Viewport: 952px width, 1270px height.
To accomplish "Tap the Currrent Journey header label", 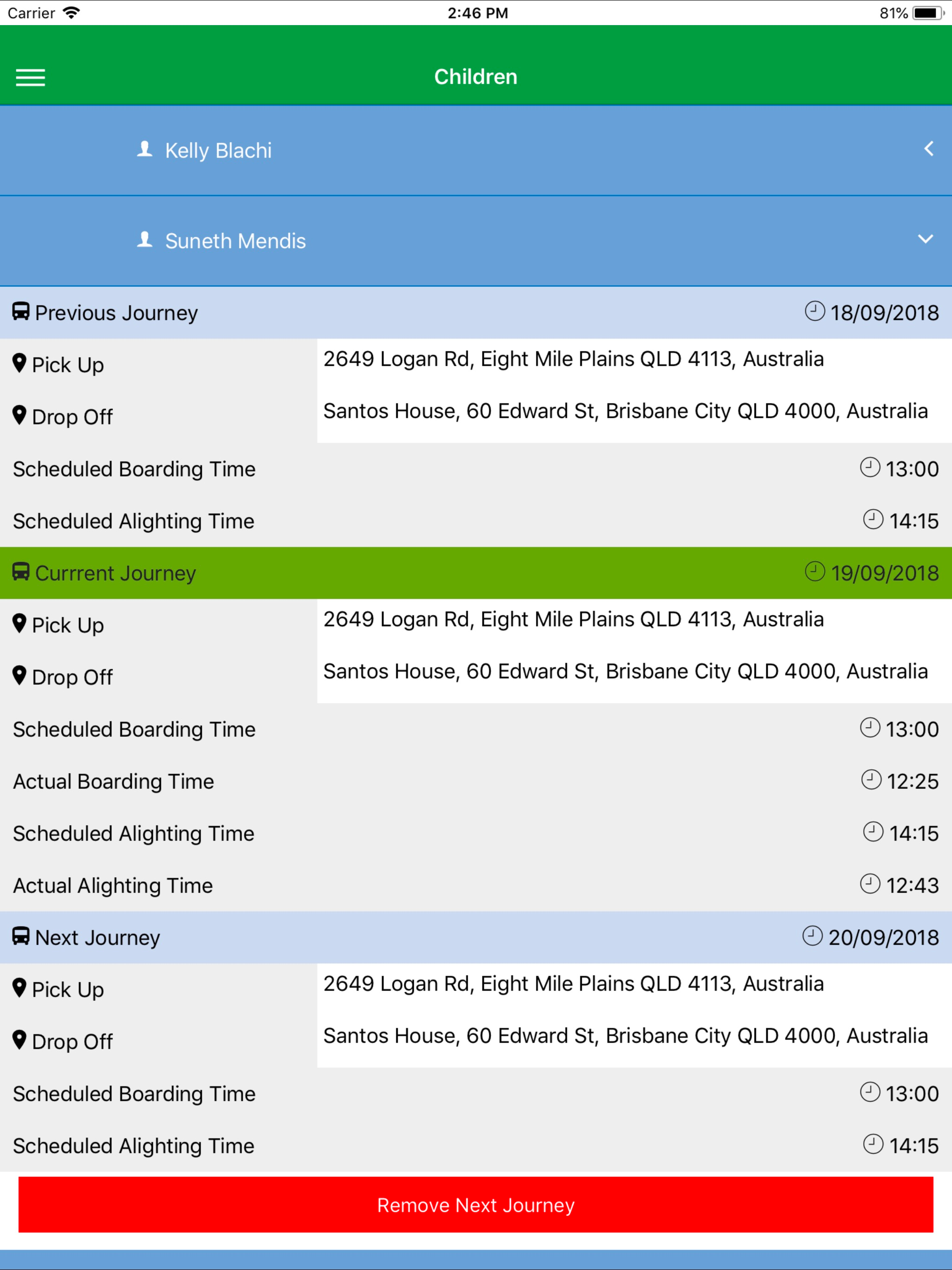I will (116, 574).
